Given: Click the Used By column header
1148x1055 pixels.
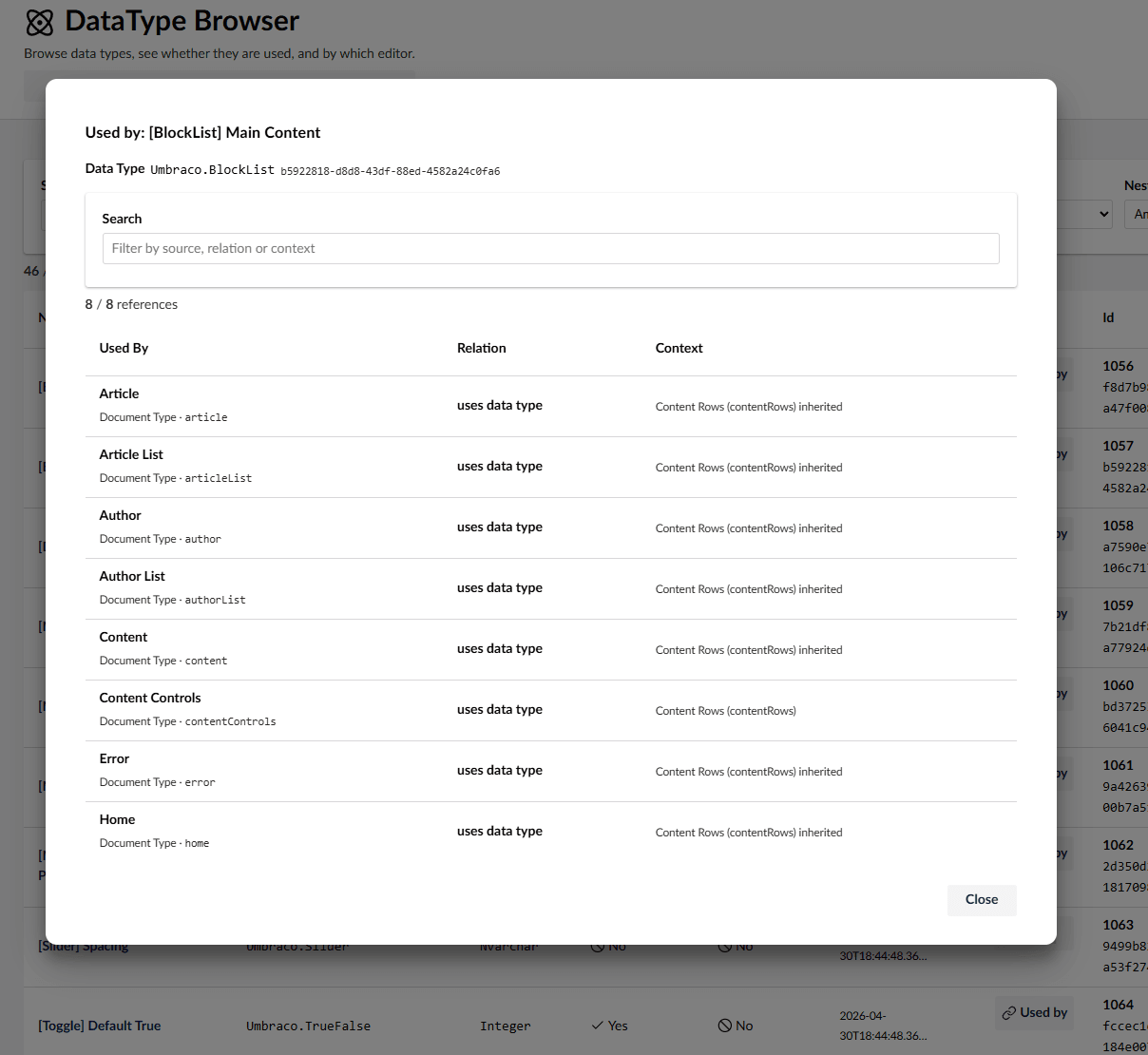Looking at the screenshot, I should coord(124,348).
